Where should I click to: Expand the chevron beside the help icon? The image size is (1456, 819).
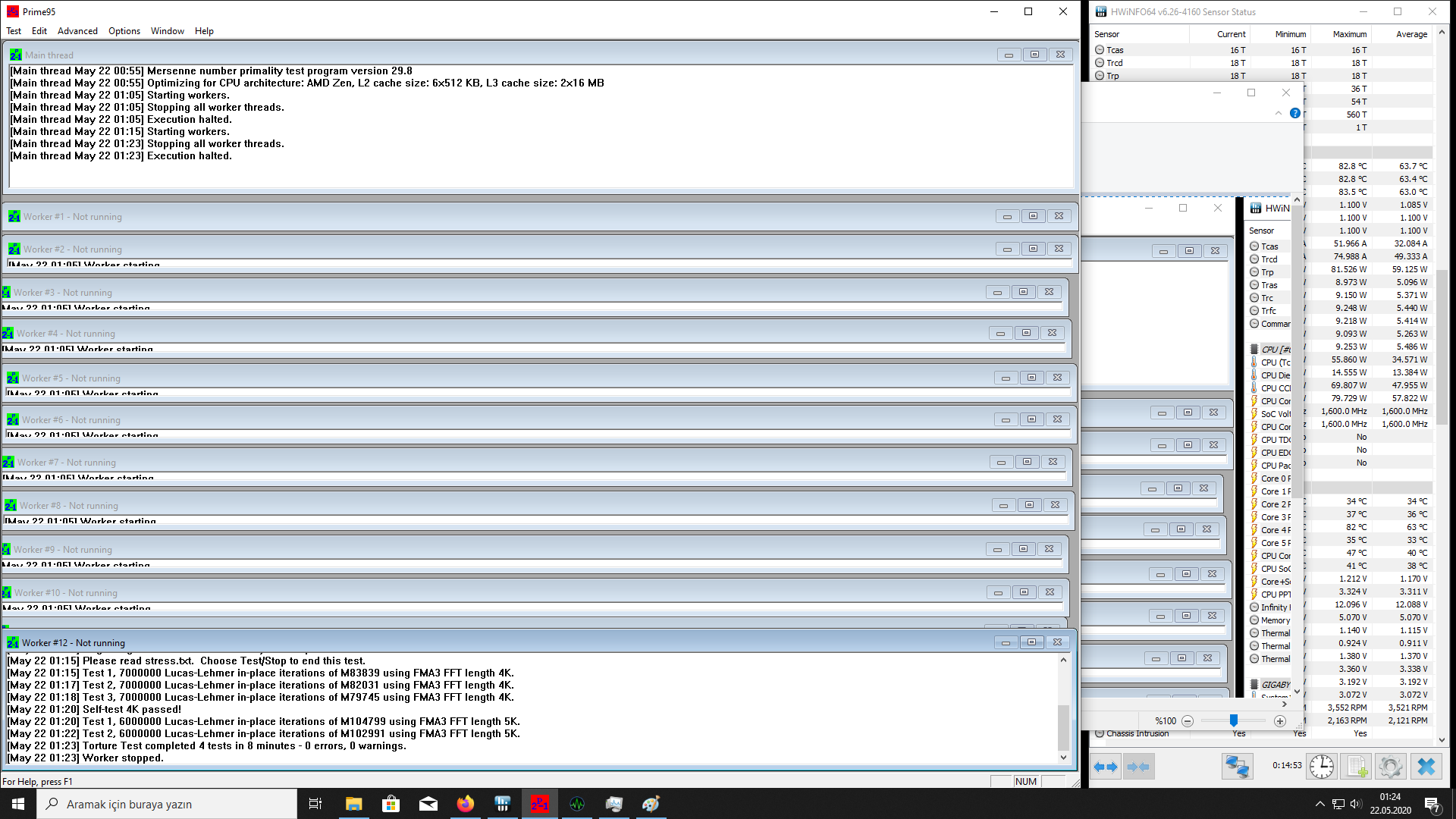(1279, 113)
